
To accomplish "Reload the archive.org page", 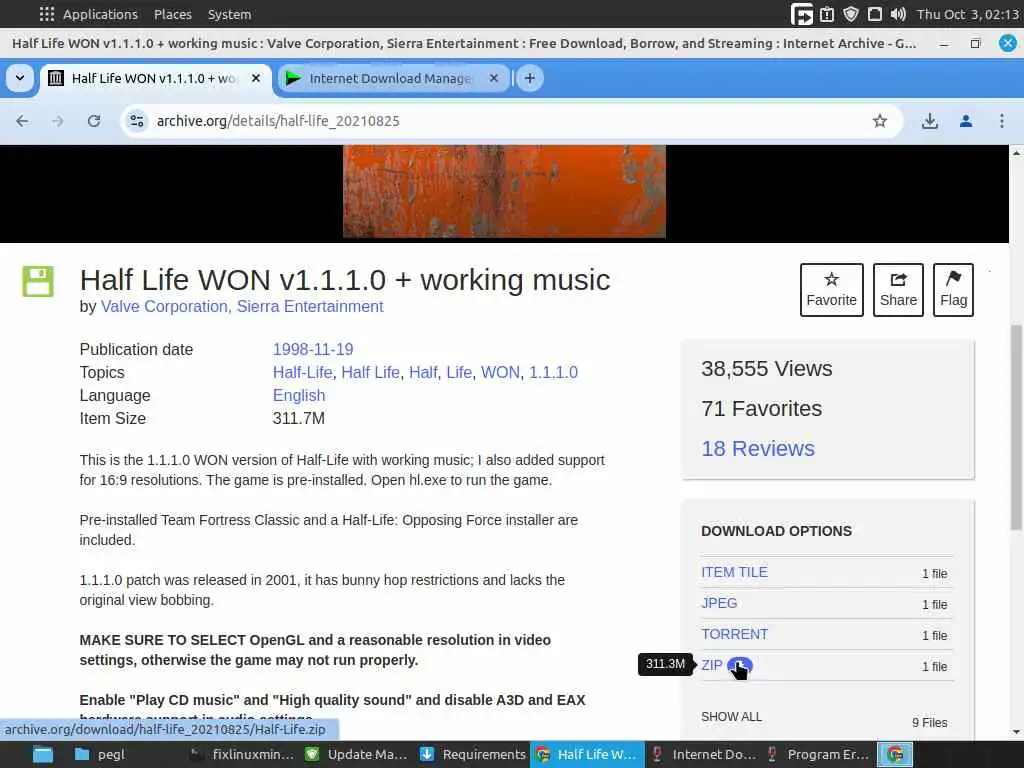I will [x=94, y=121].
